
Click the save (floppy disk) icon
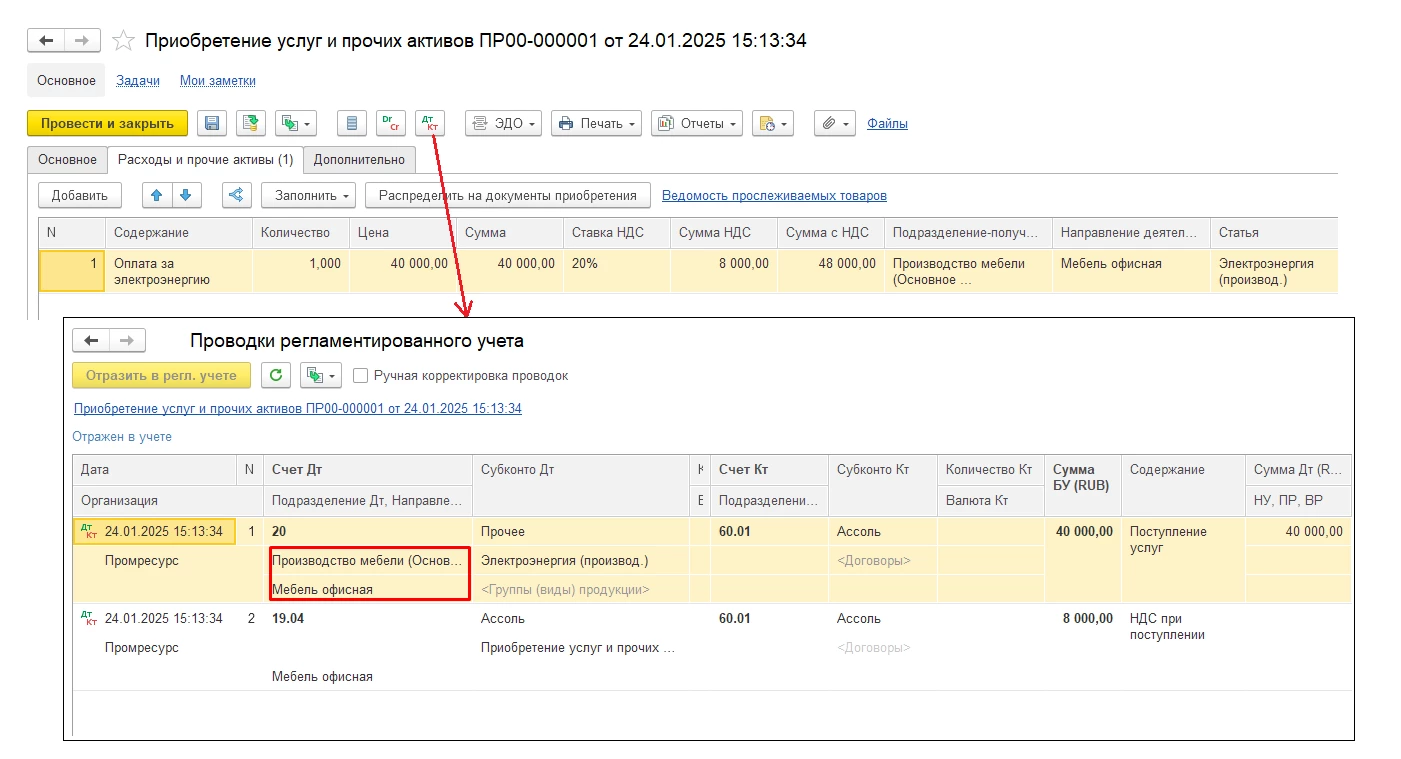[212, 123]
